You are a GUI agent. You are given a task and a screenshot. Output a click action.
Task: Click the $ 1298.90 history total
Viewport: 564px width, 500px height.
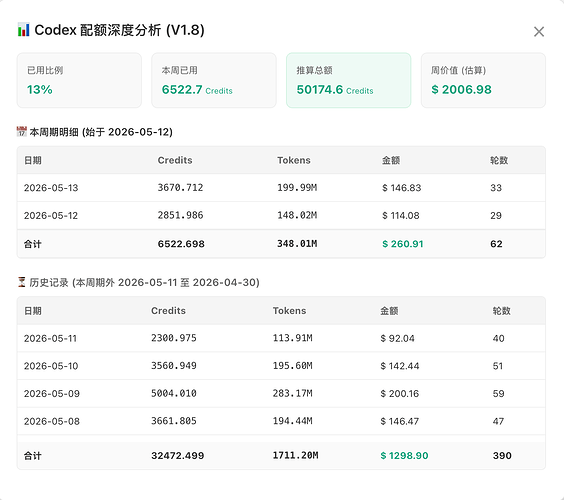click(404, 456)
